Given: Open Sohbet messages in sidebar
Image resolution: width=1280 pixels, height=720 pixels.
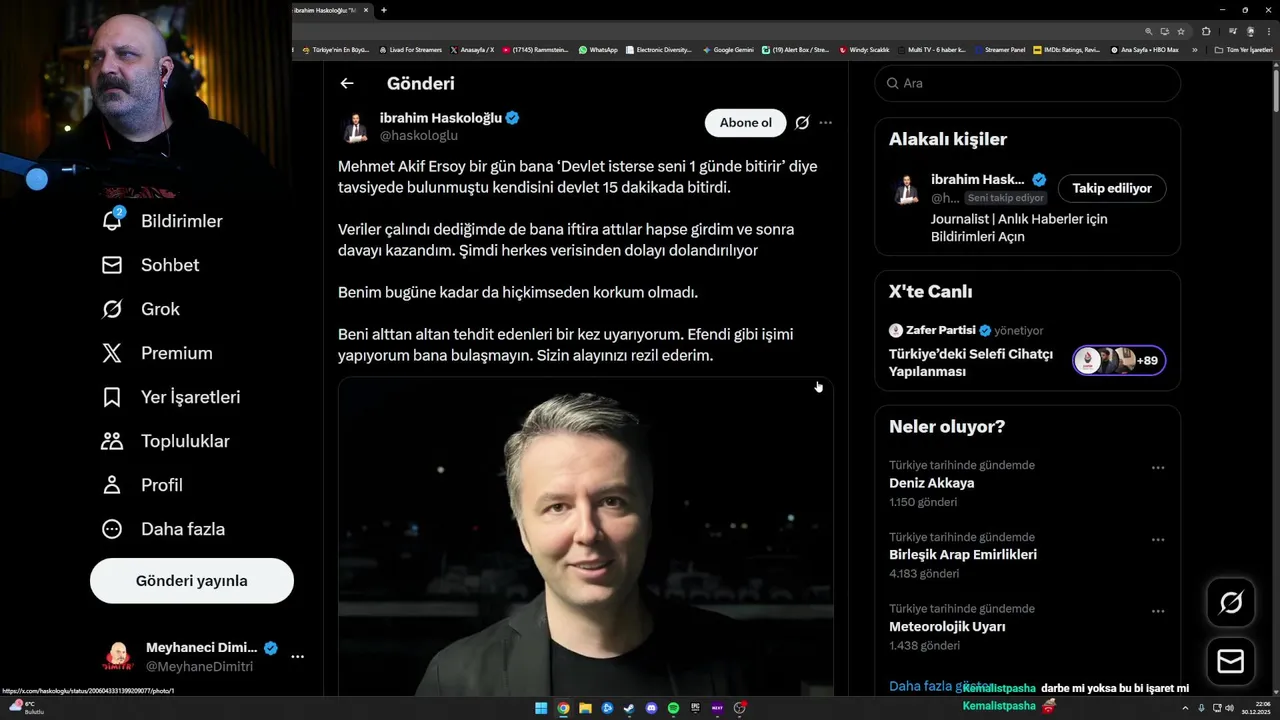Looking at the screenshot, I should click(150, 265).
